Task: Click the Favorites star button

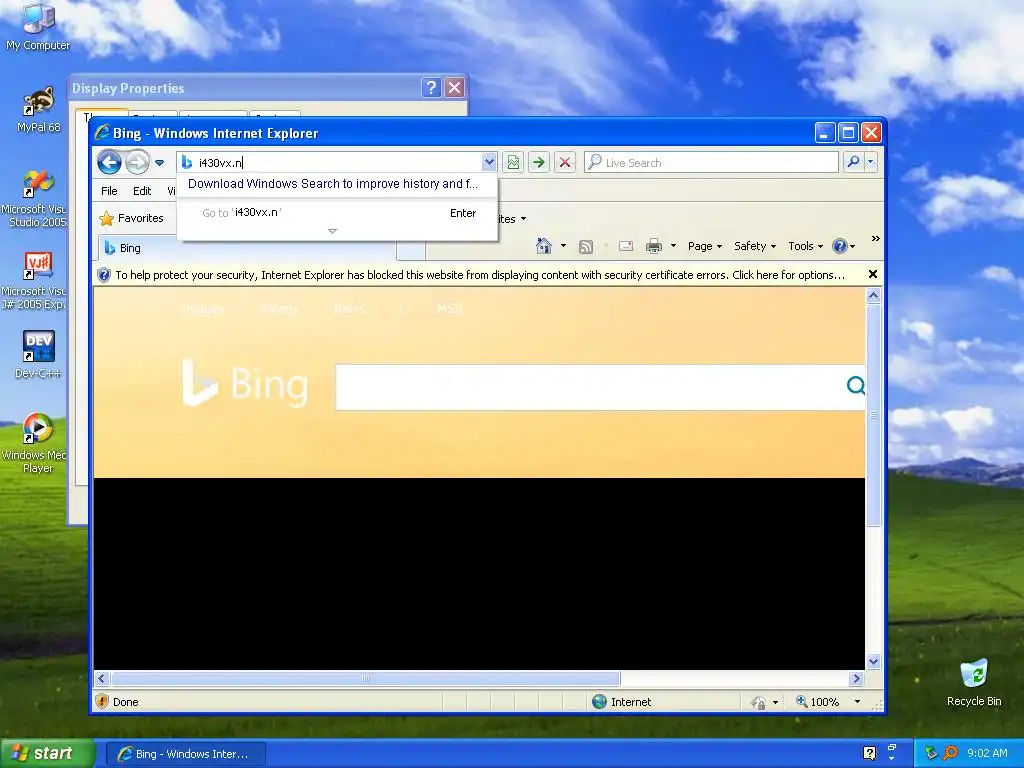Action: point(131,218)
